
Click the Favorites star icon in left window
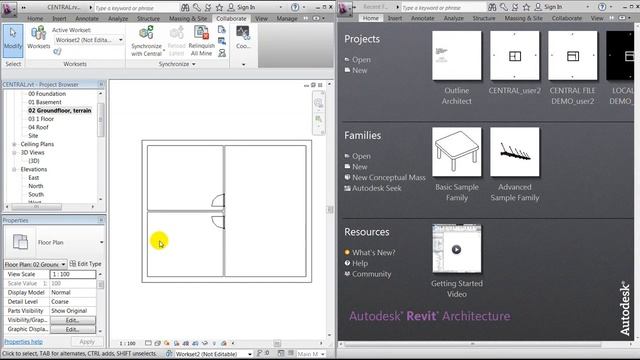pos(219,7)
